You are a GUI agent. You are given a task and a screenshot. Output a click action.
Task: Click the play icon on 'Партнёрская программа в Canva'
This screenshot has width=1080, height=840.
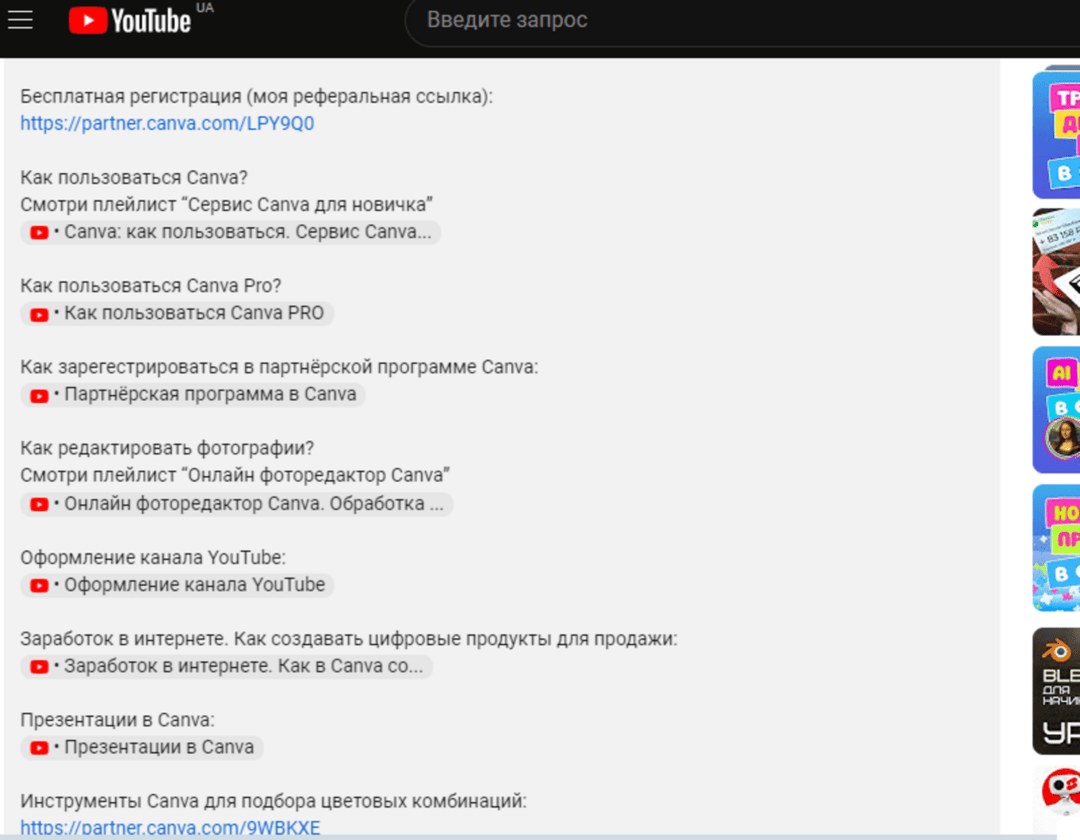(x=38, y=394)
